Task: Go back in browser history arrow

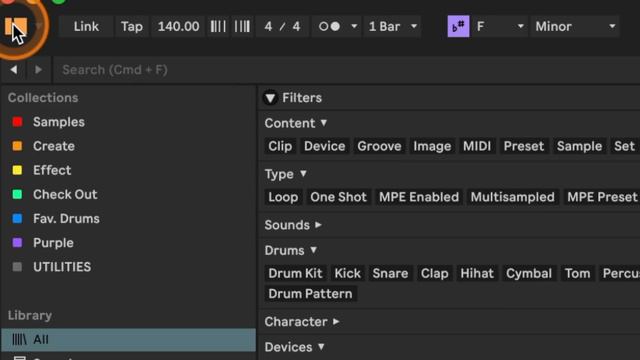Action: [13, 70]
